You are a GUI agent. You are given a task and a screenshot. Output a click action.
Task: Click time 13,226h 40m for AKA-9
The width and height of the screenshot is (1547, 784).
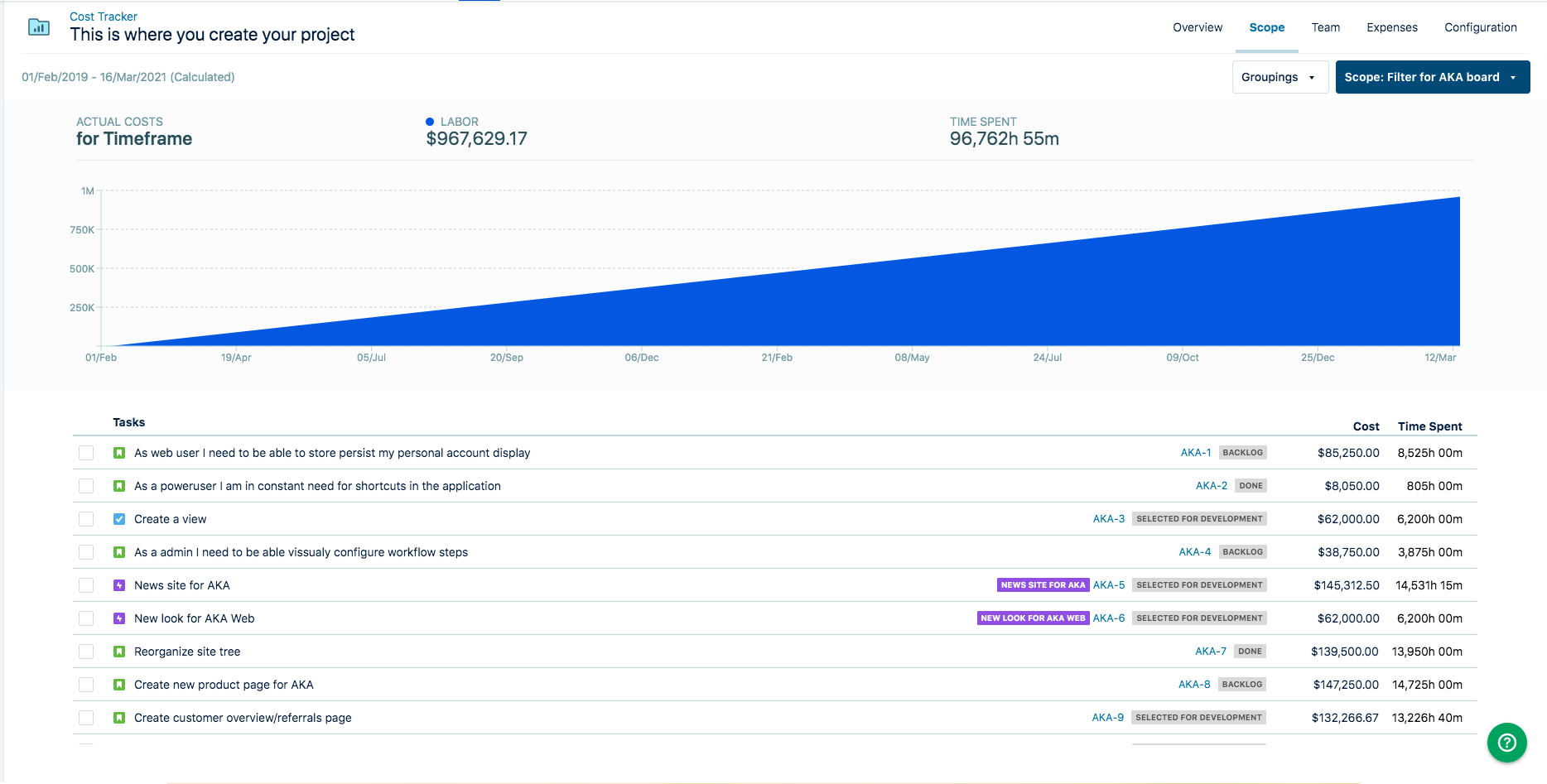[x=1427, y=718]
